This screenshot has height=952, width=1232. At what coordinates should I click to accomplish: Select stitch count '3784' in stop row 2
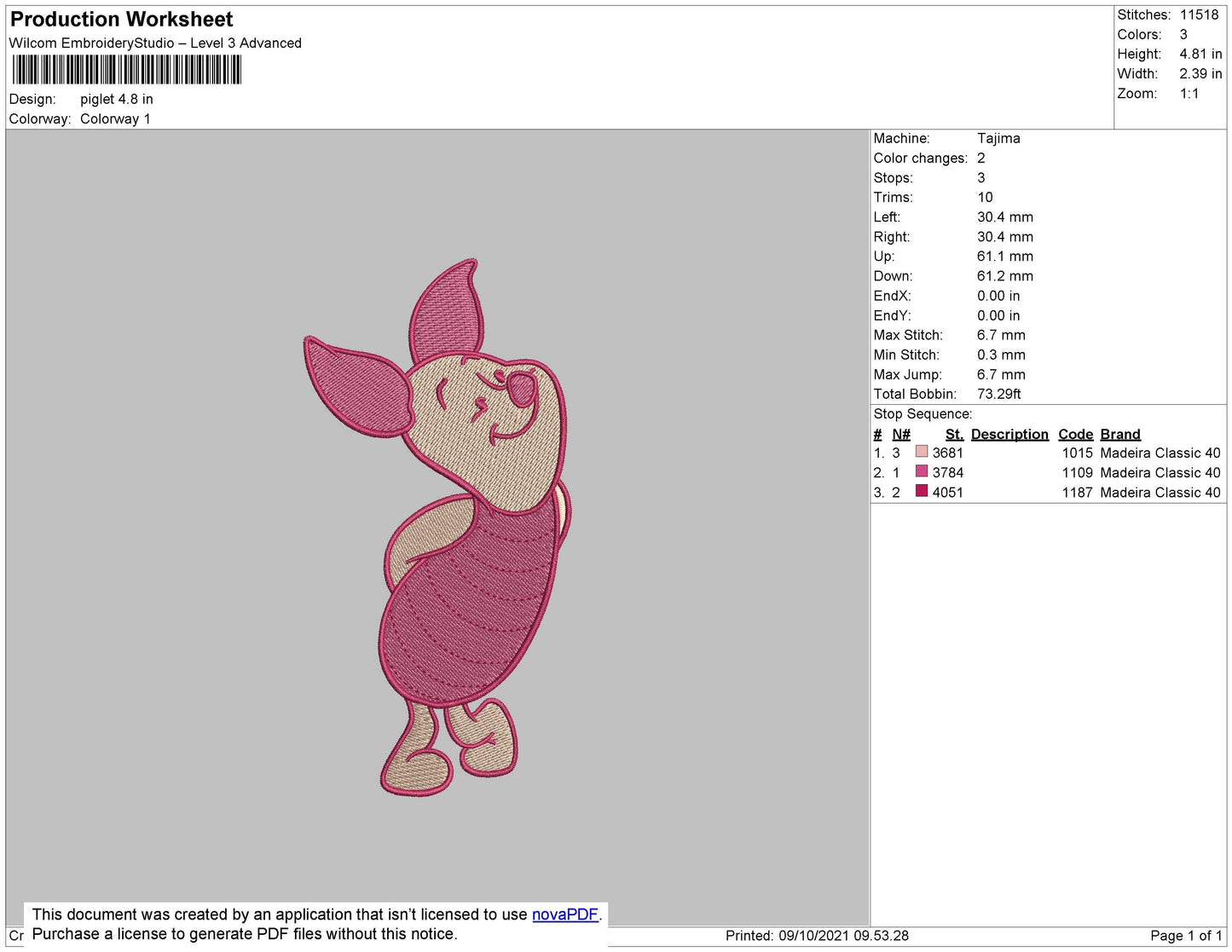(x=947, y=473)
